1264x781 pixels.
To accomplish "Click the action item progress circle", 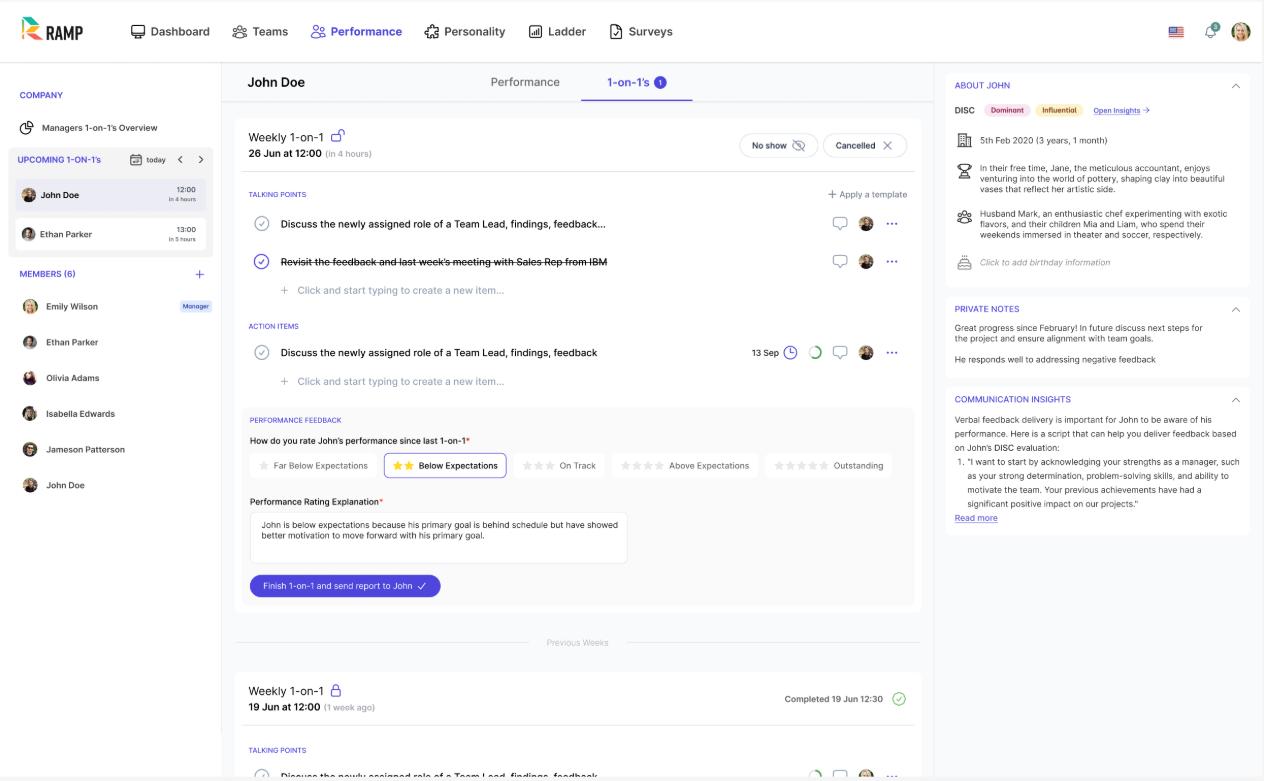I will point(815,353).
